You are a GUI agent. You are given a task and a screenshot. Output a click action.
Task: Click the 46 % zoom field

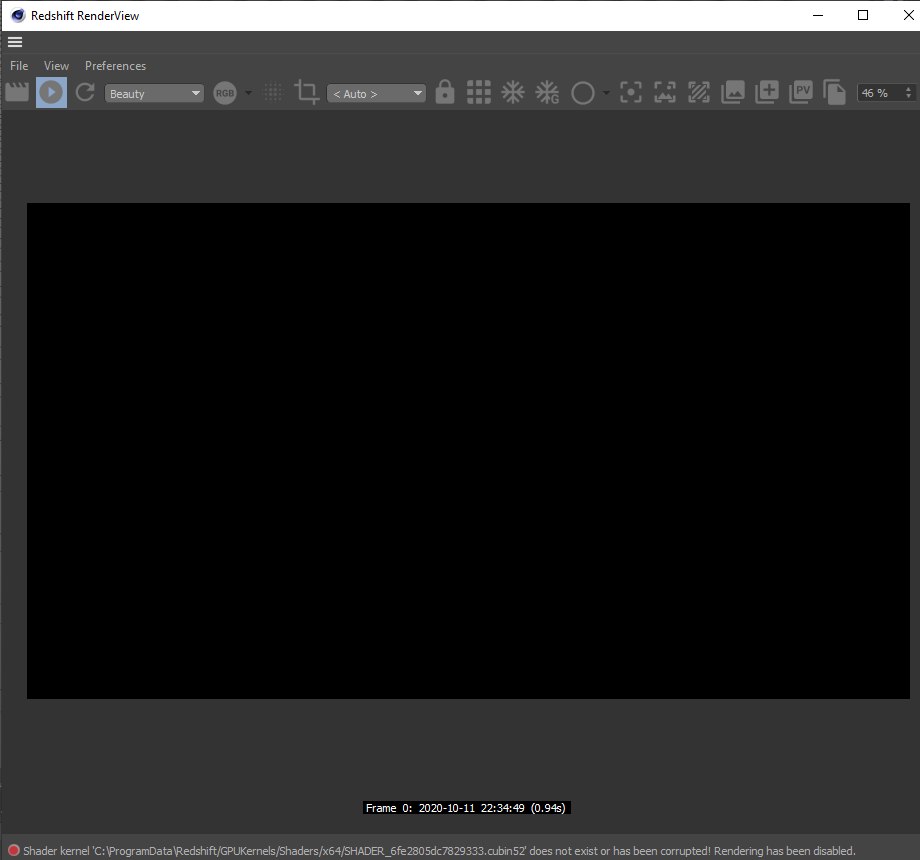[880, 93]
